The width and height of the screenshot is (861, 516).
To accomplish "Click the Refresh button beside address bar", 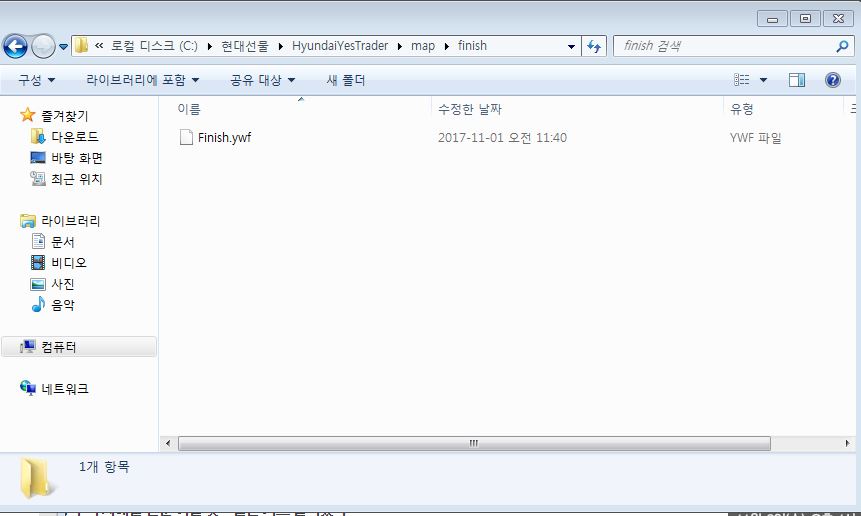I will tap(595, 46).
